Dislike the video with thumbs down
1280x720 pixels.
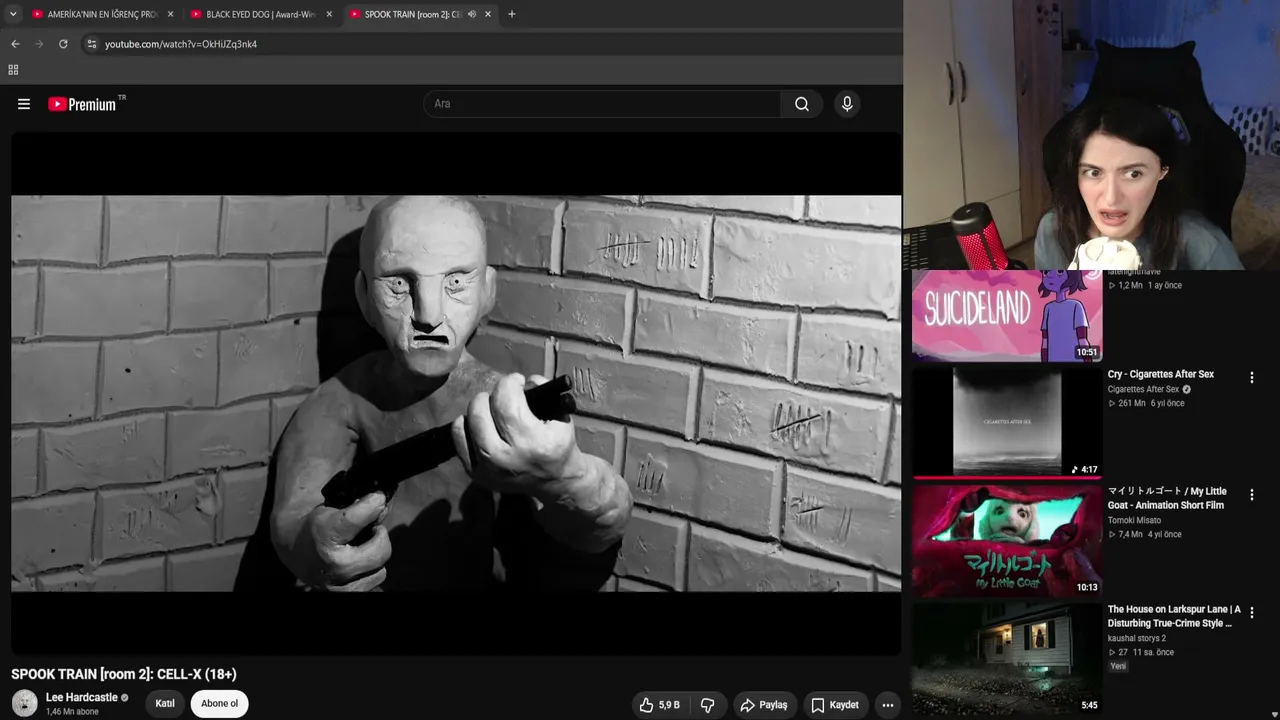tap(707, 705)
